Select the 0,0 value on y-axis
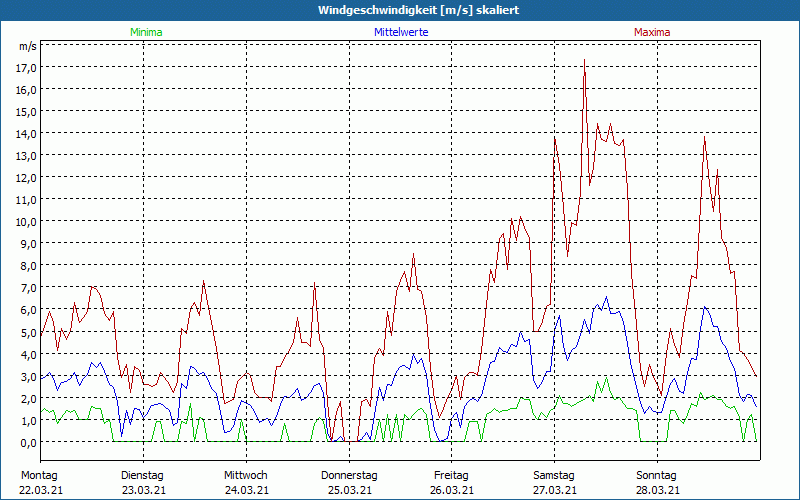 (x=27, y=442)
